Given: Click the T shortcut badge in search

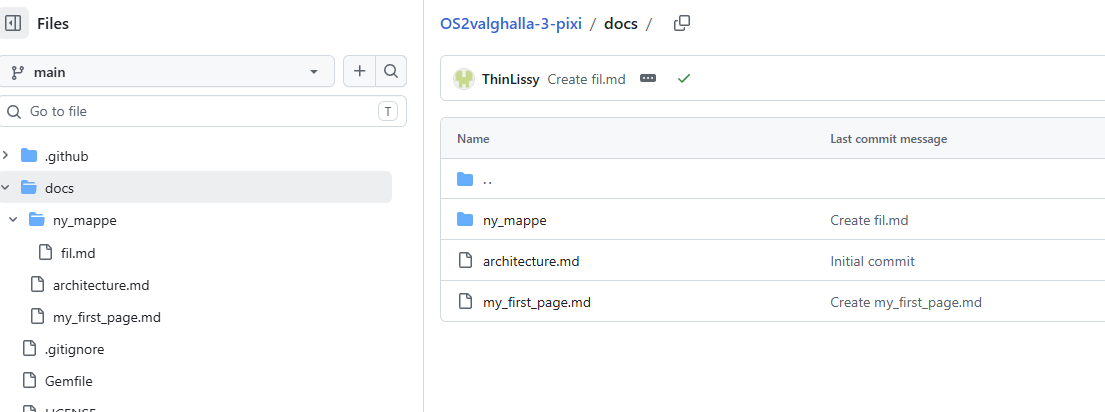Looking at the screenshot, I should 388,111.
